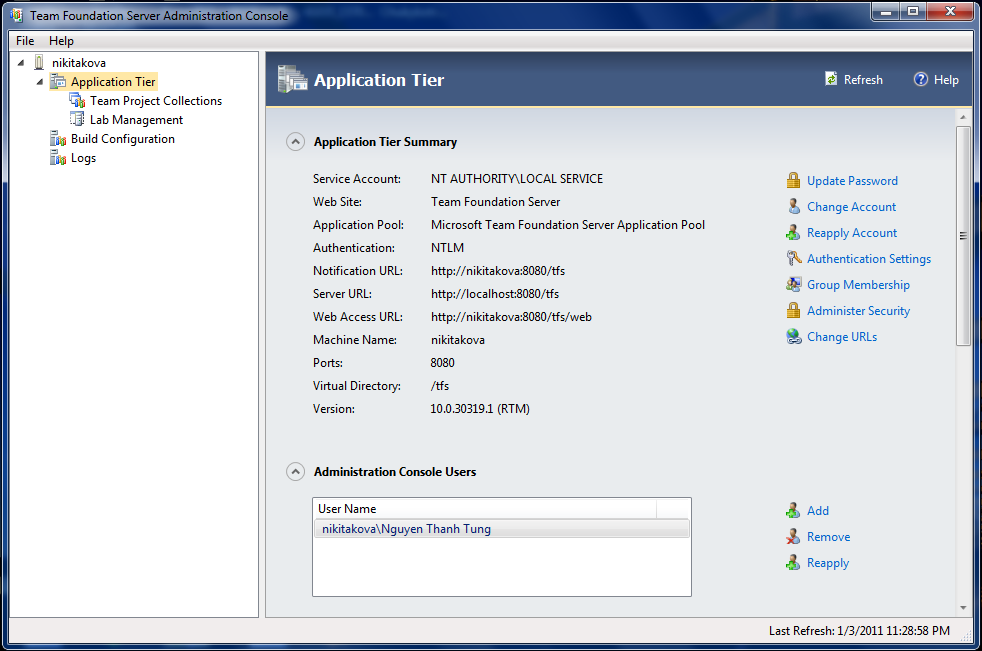Click the Ports value 8080
This screenshot has height=651, width=982.
442,363
